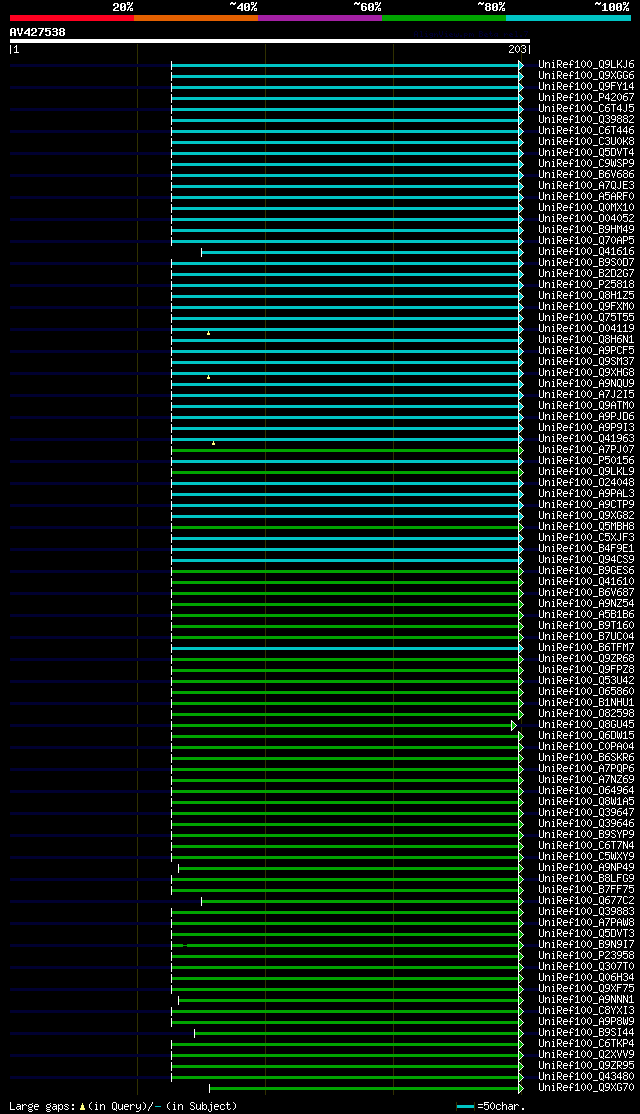Select the UniRef100_A9NZ54 label
The image size is (640, 1114).
point(586,604)
